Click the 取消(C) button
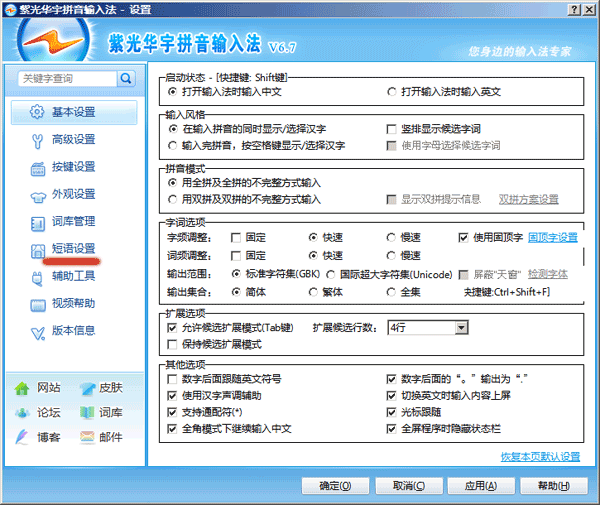Viewport: 600px width, 505px height. pyautogui.click(x=409, y=486)
